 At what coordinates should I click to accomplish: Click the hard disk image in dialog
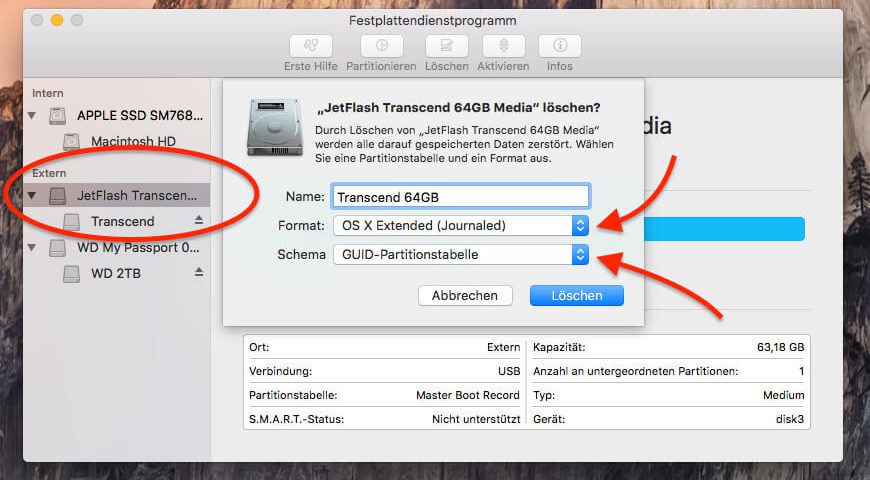275,128
